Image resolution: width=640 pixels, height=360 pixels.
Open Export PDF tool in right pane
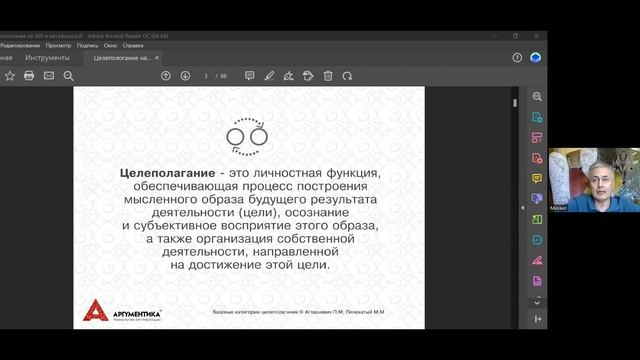[537, 118]
